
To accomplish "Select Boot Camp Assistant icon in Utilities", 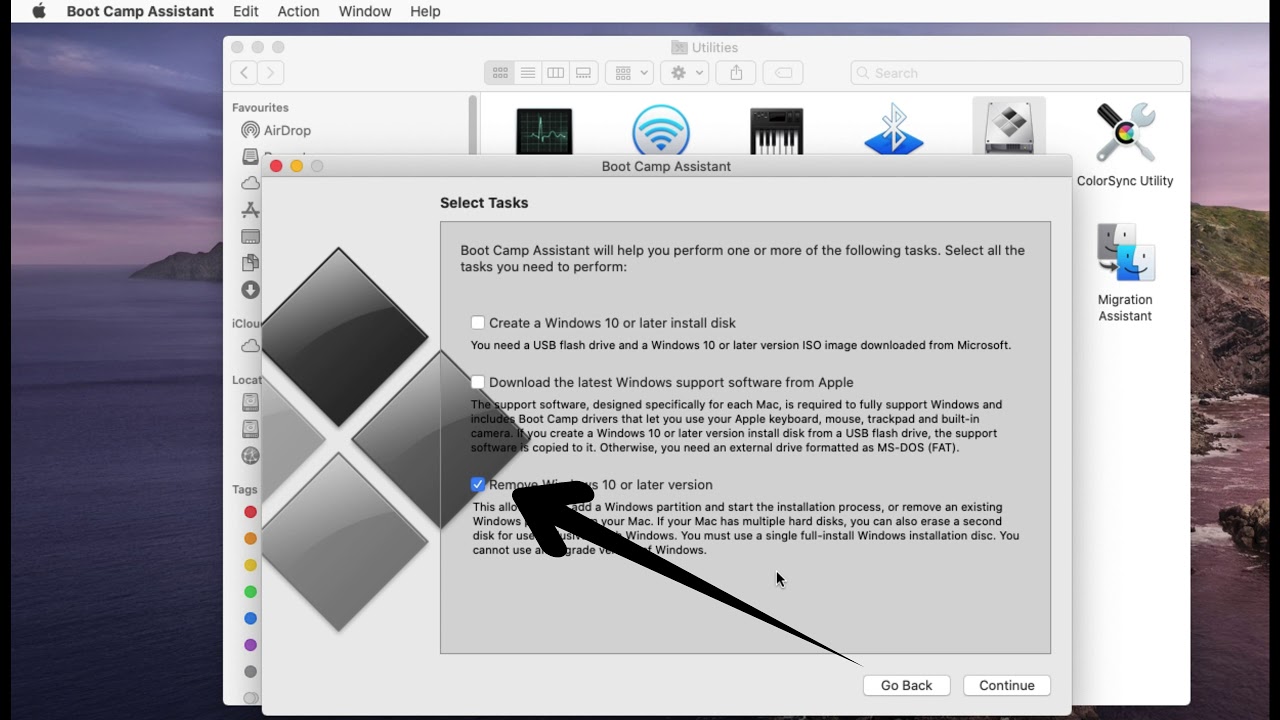I will pos(1009,129).
